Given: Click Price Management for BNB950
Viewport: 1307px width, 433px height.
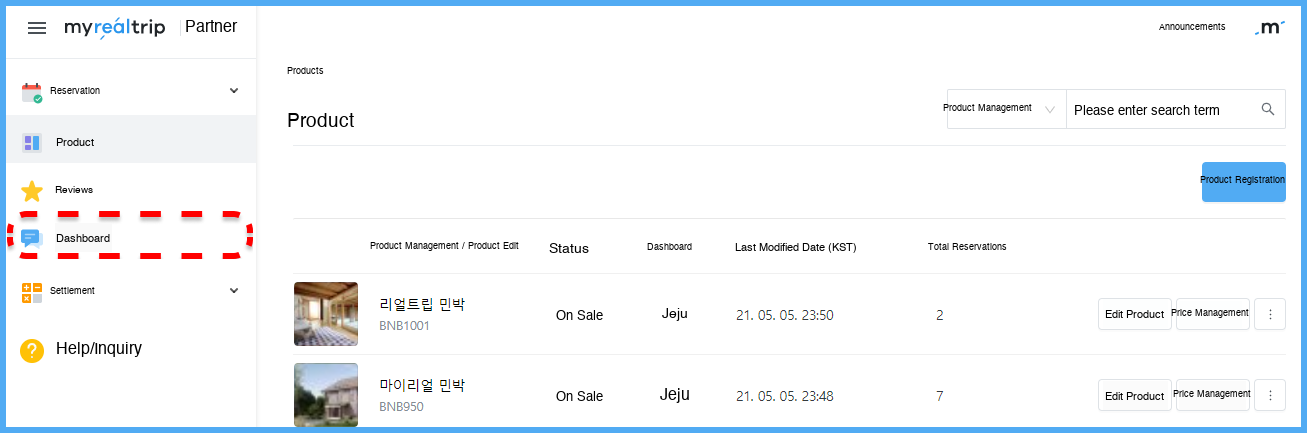Looking at the screenshot, I should [x=1212, y=395].
